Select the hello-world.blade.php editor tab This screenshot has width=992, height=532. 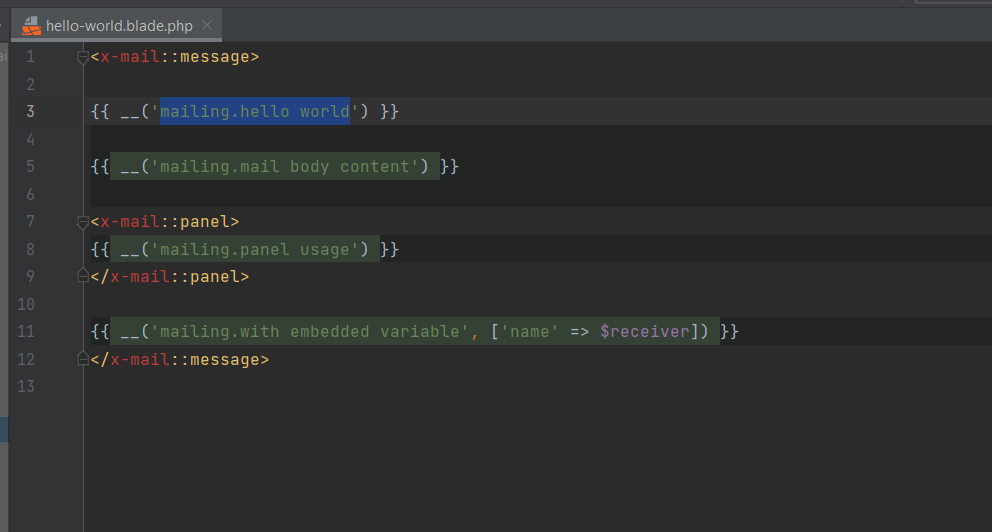[116, 25]
